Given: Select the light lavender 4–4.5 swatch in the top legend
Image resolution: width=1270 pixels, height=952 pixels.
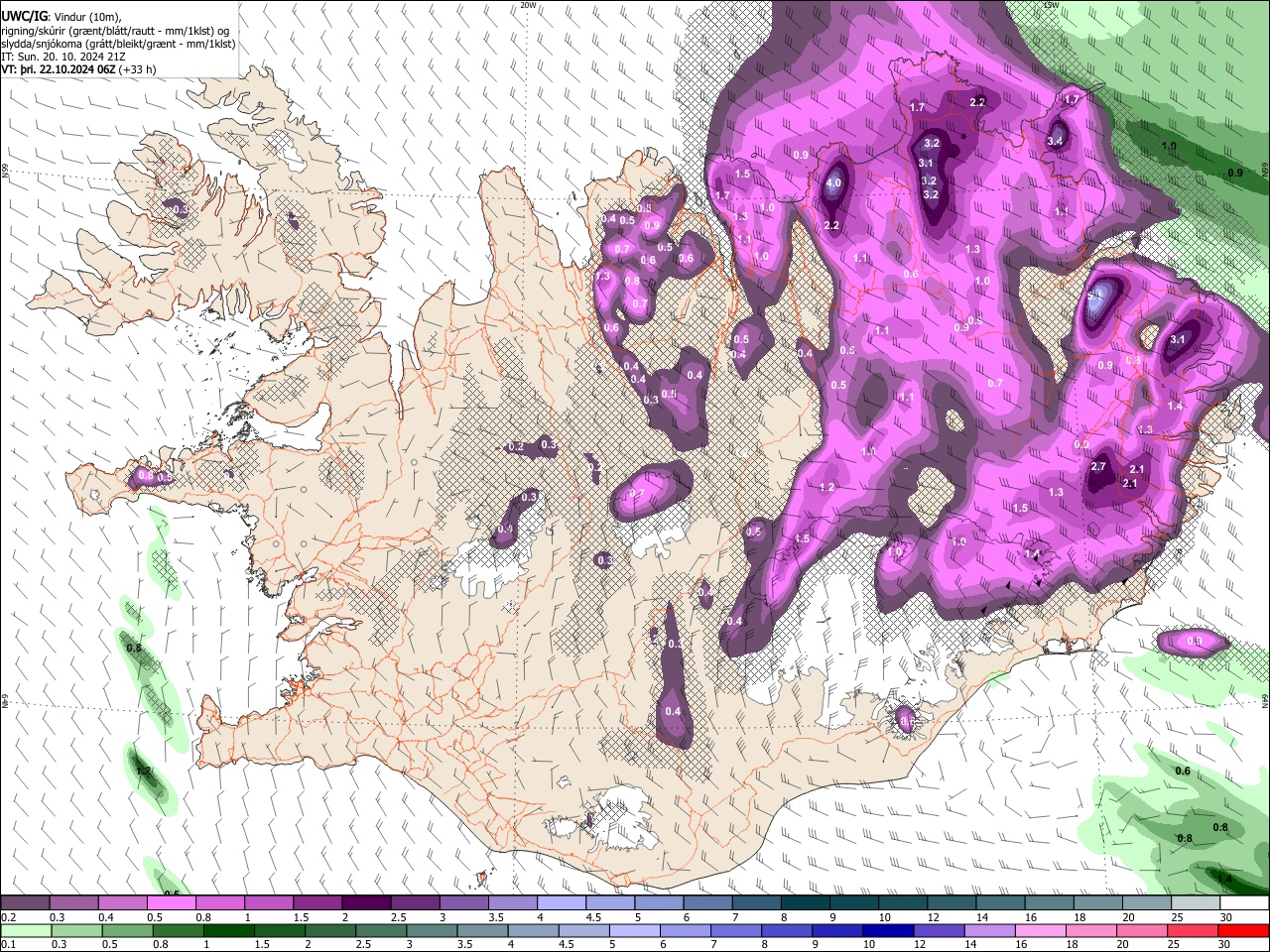Looking at the screenshot, I should coord(561,903).
